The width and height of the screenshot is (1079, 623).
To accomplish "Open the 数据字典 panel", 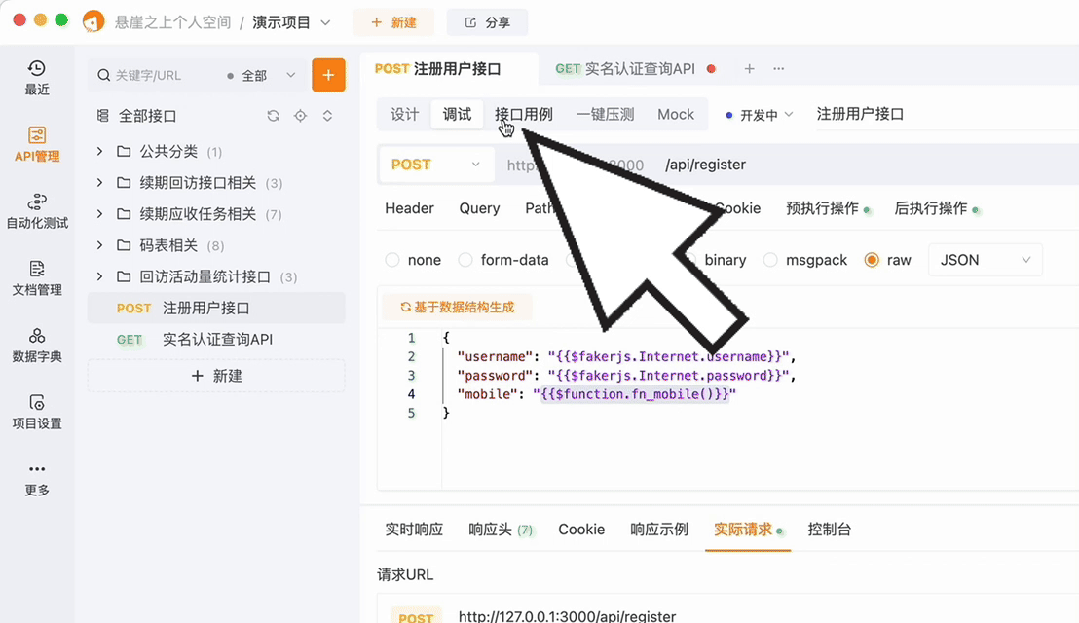I will (36, 347).
